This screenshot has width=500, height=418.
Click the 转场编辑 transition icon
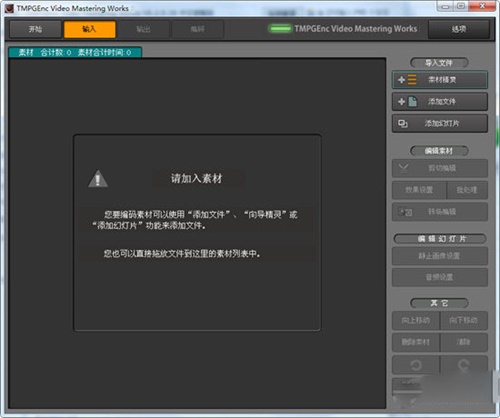coord(406,212)
